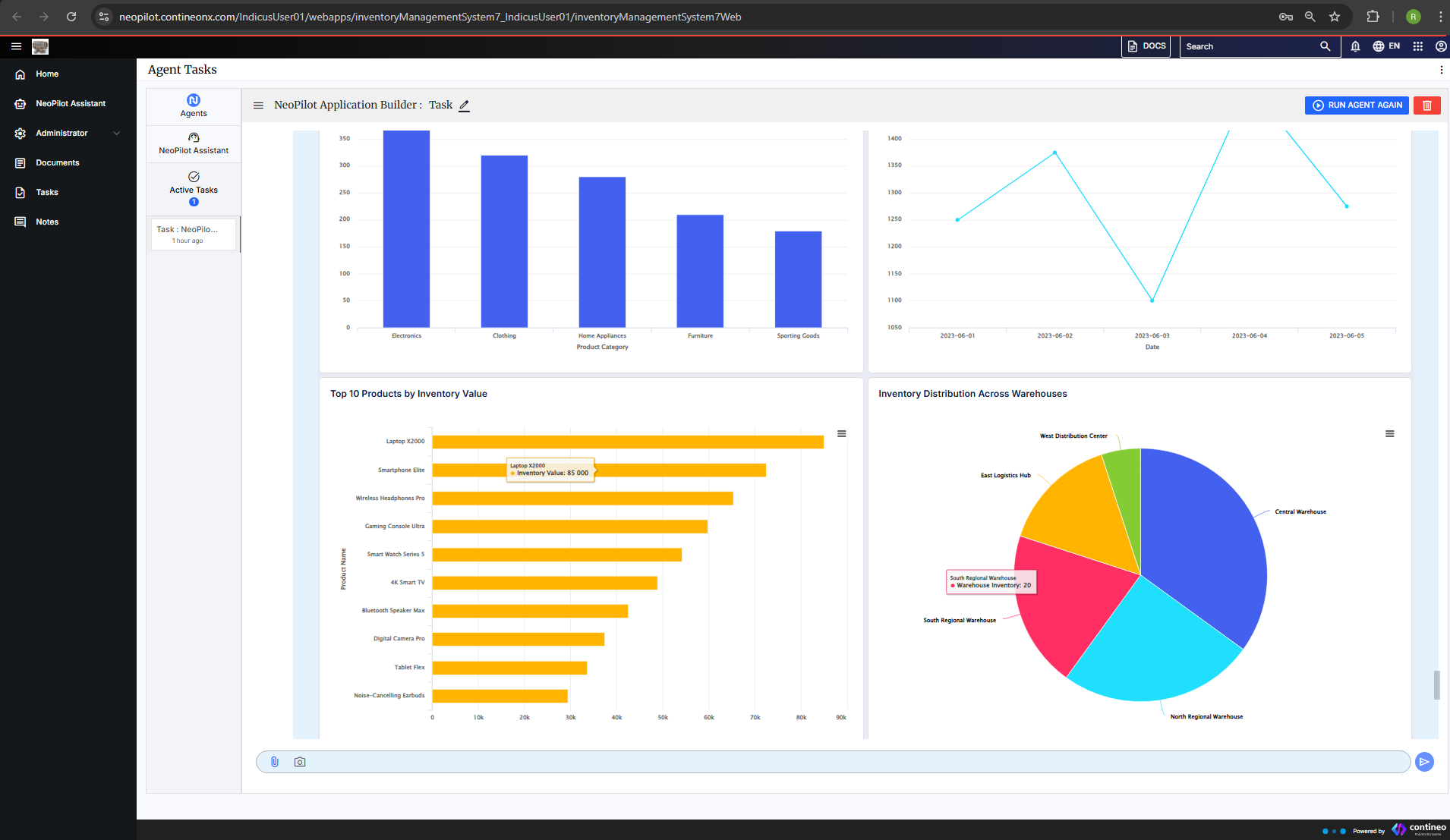1450x840 pixels.
Task: Click the 2023-06-03 line data point
Action: tap(1152, 300)
